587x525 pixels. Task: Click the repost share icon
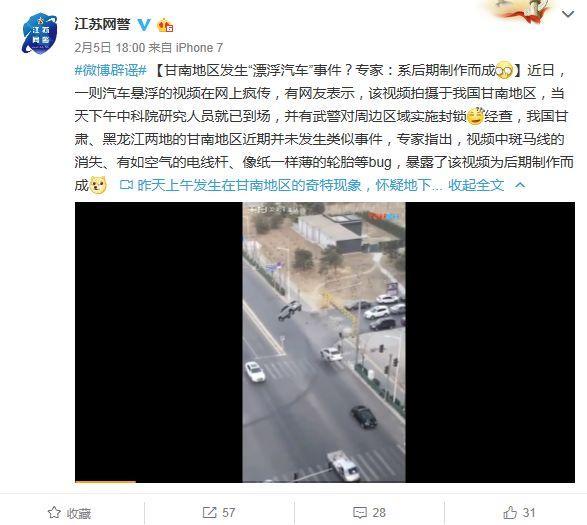click(x=209, y=513)
